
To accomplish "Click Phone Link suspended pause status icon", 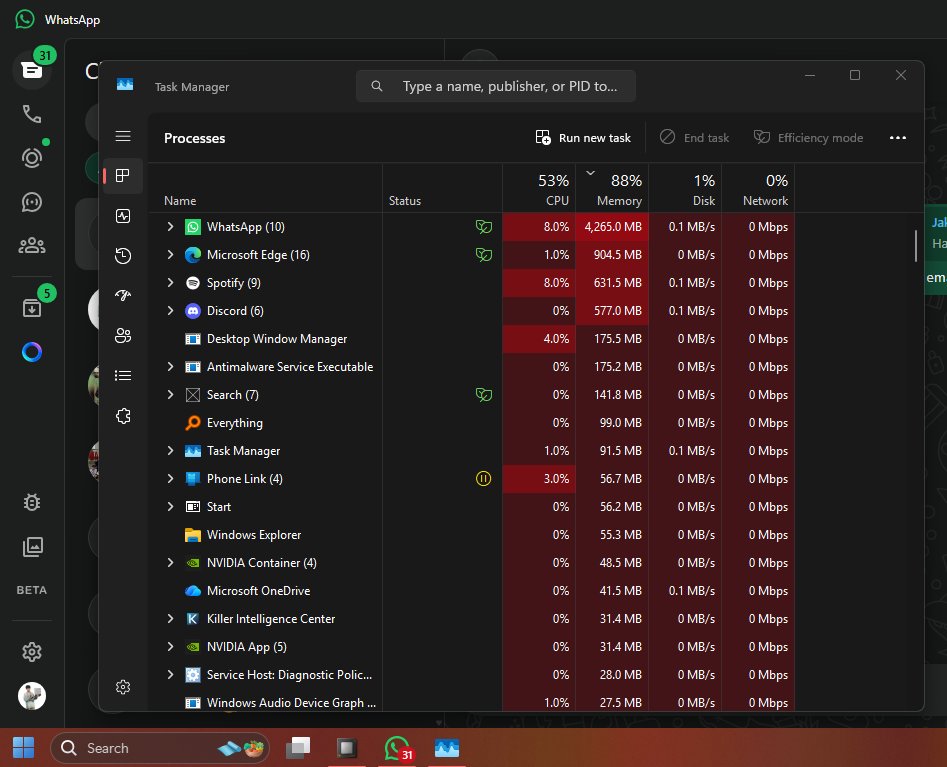I will (483, 478).
